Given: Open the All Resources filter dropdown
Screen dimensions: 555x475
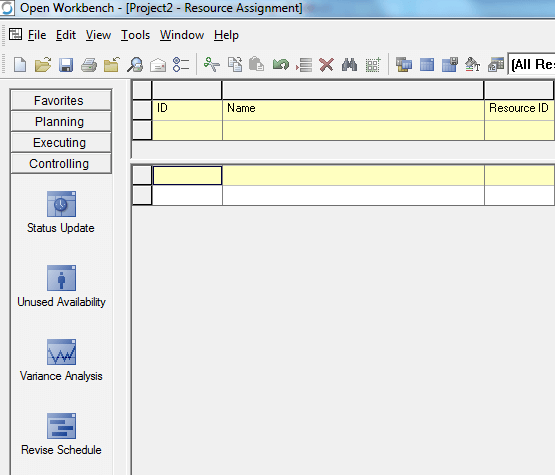Looking at the screenshot, I should 531,65.
